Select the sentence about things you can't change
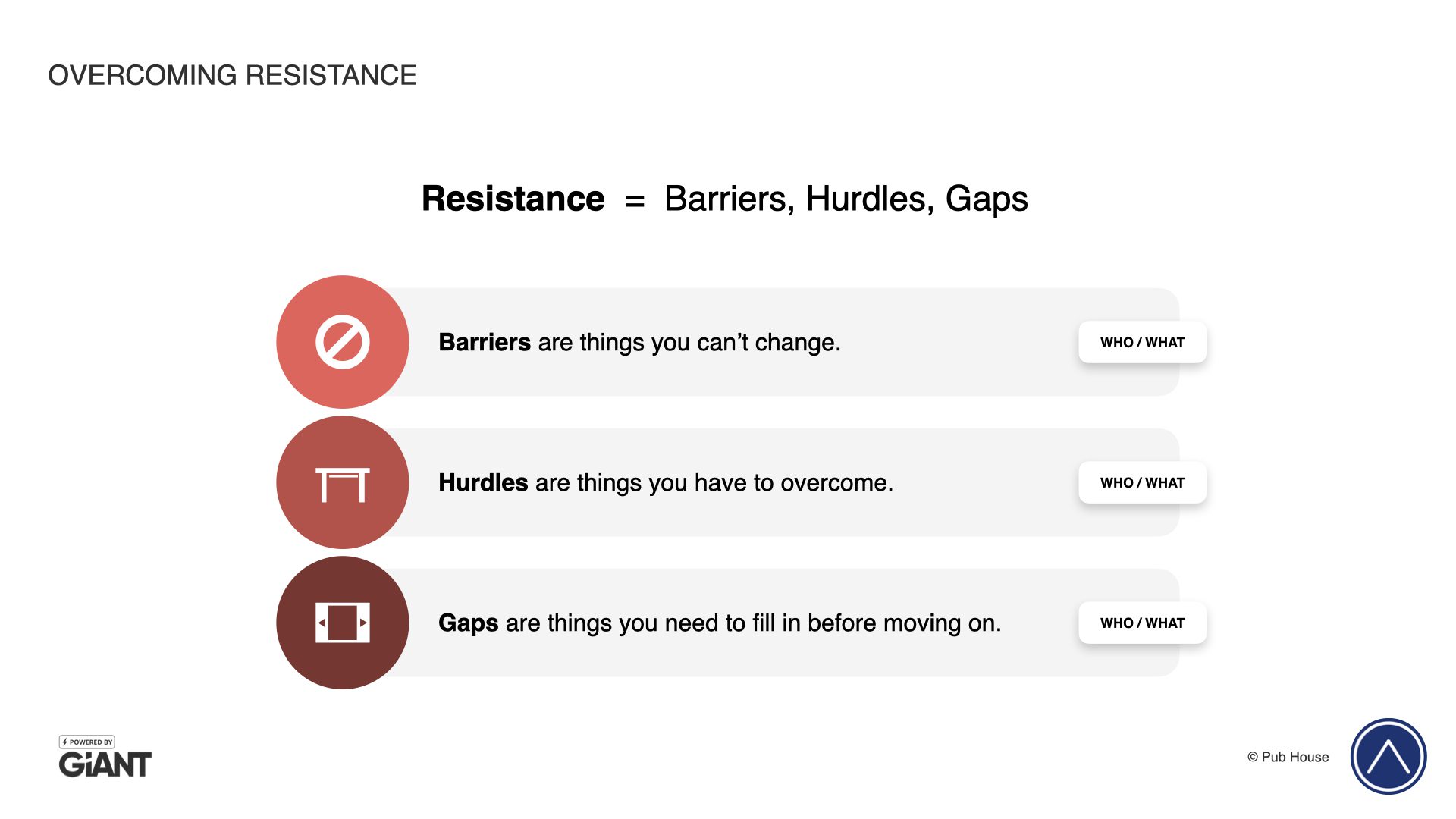This screenshot has width=1456, height=819. point(639,342)
